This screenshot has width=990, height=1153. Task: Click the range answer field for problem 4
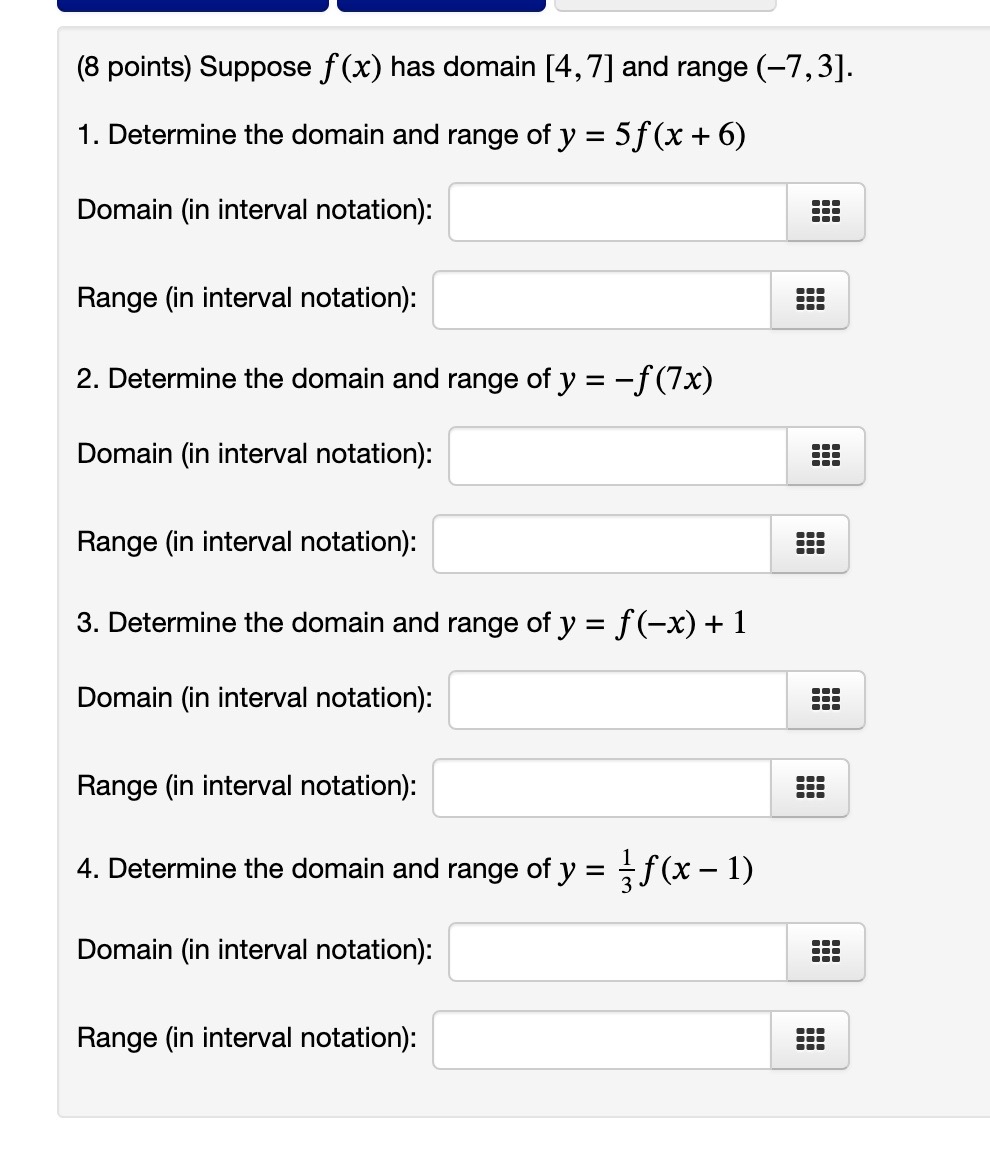600,1040
